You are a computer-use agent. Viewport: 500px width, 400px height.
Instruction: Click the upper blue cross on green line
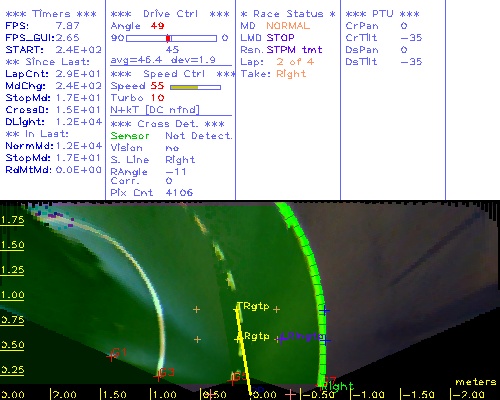[x=325, y=311]
